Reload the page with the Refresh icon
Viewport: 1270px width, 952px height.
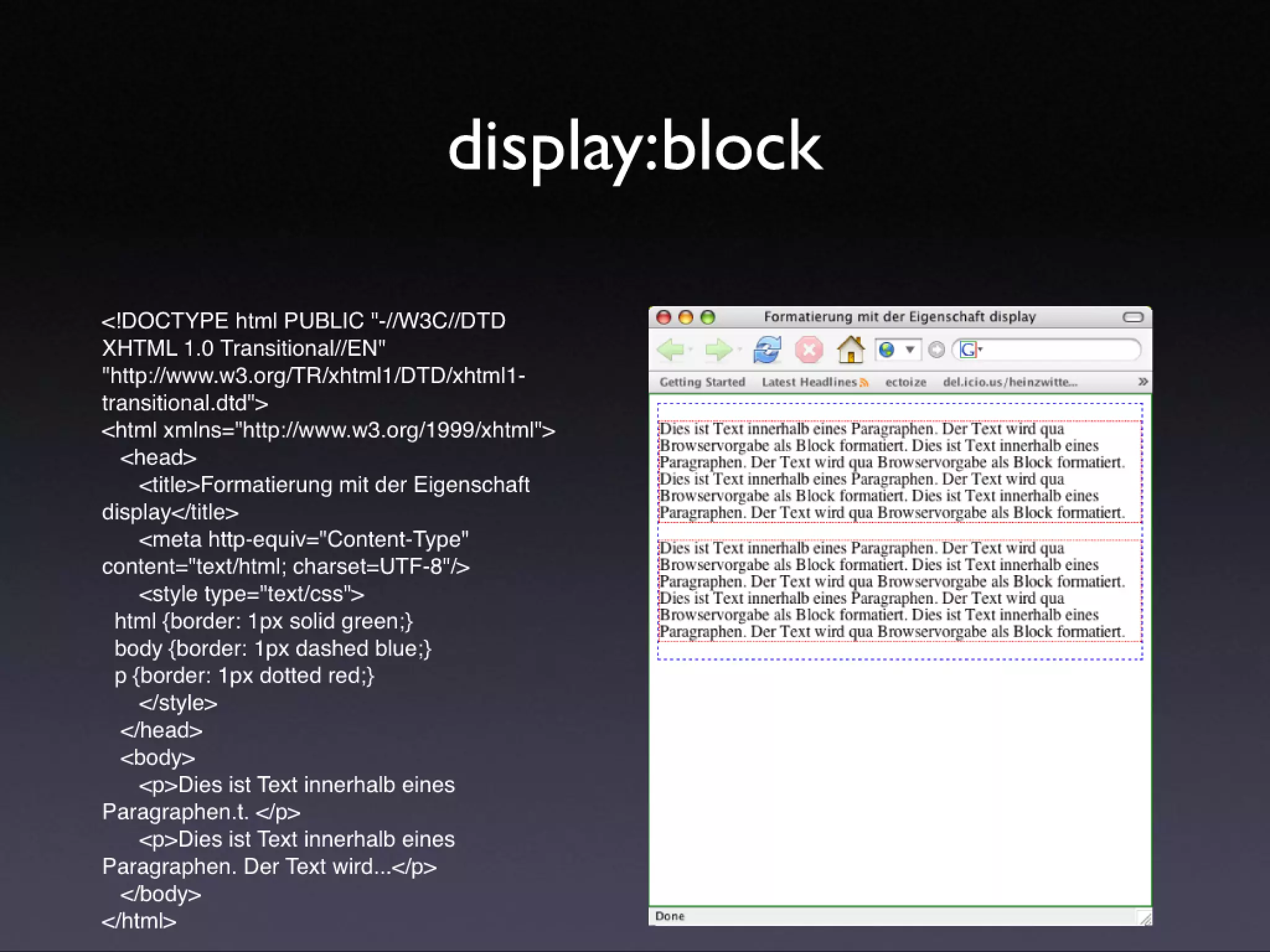point(767,350)
